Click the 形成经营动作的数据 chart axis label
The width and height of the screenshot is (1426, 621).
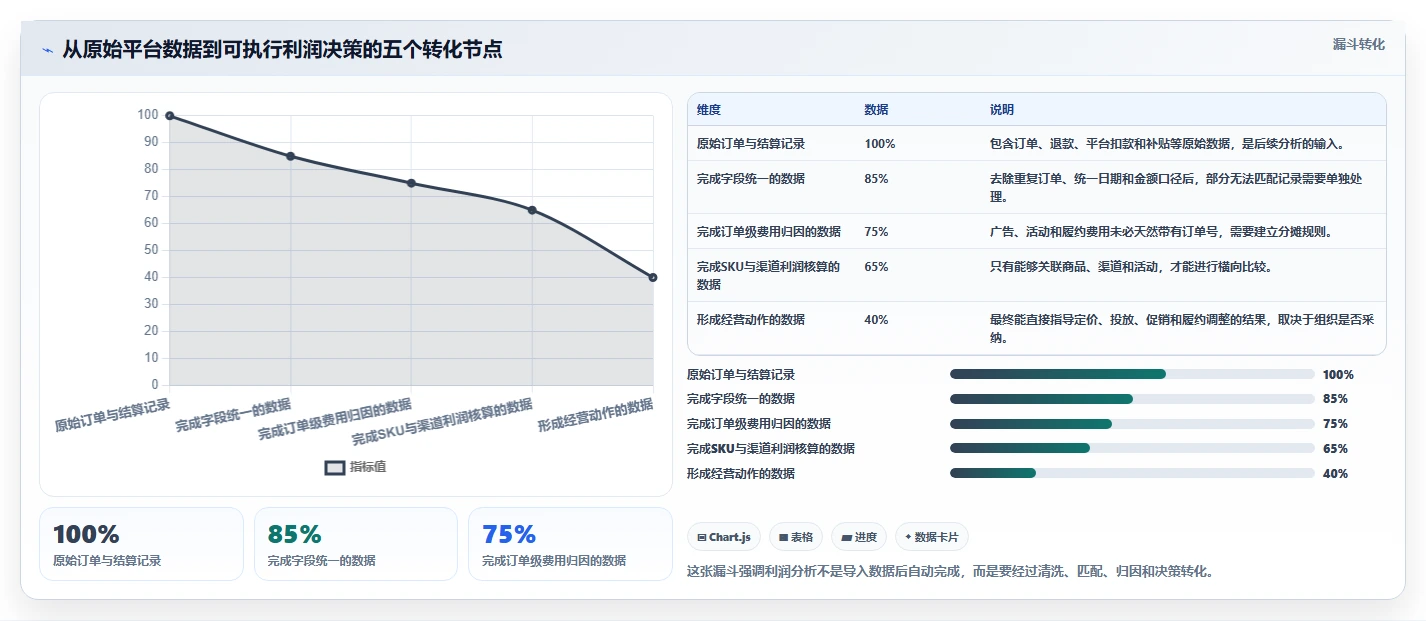(x=595, y=414)
